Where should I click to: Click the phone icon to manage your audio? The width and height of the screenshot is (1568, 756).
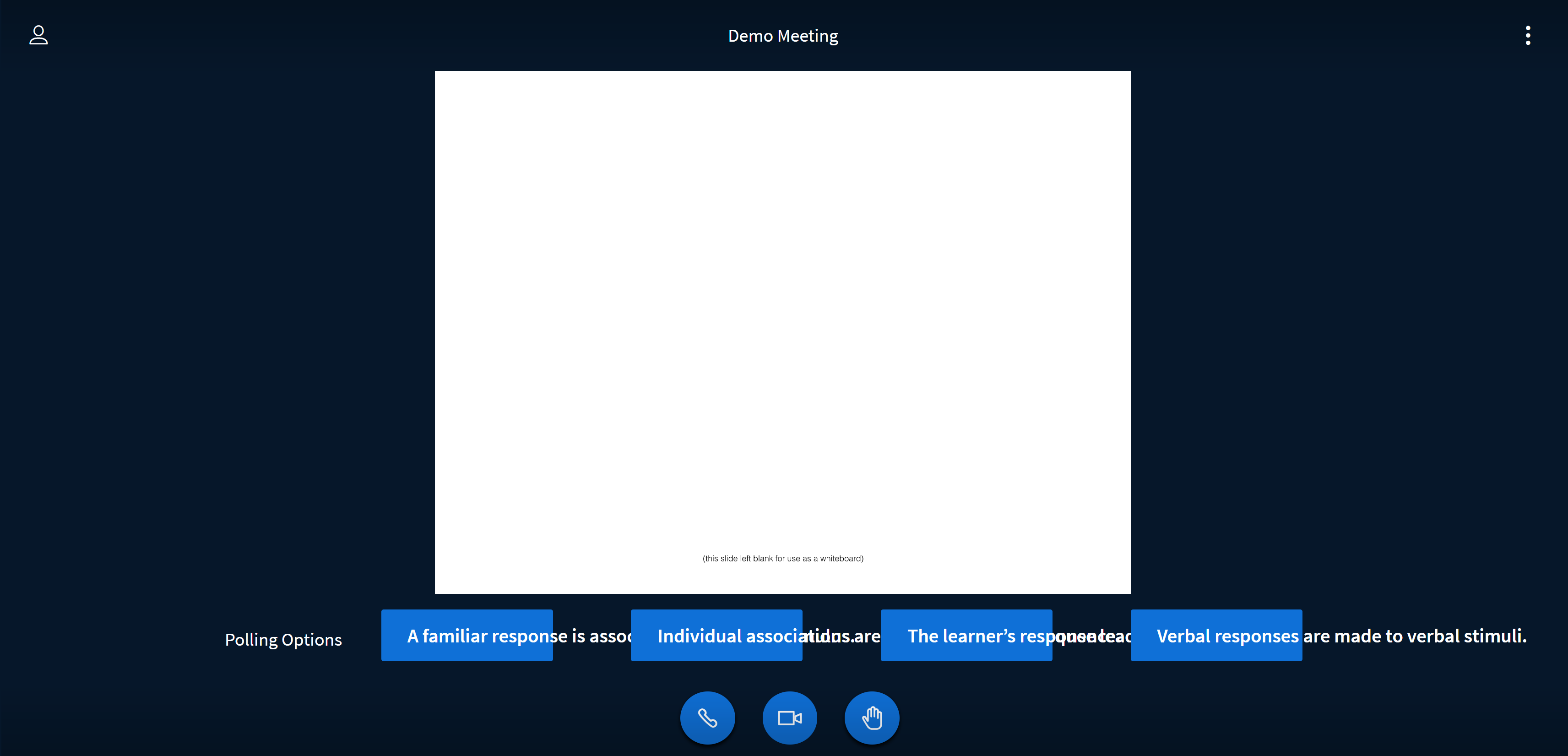(x=707, y=718)
